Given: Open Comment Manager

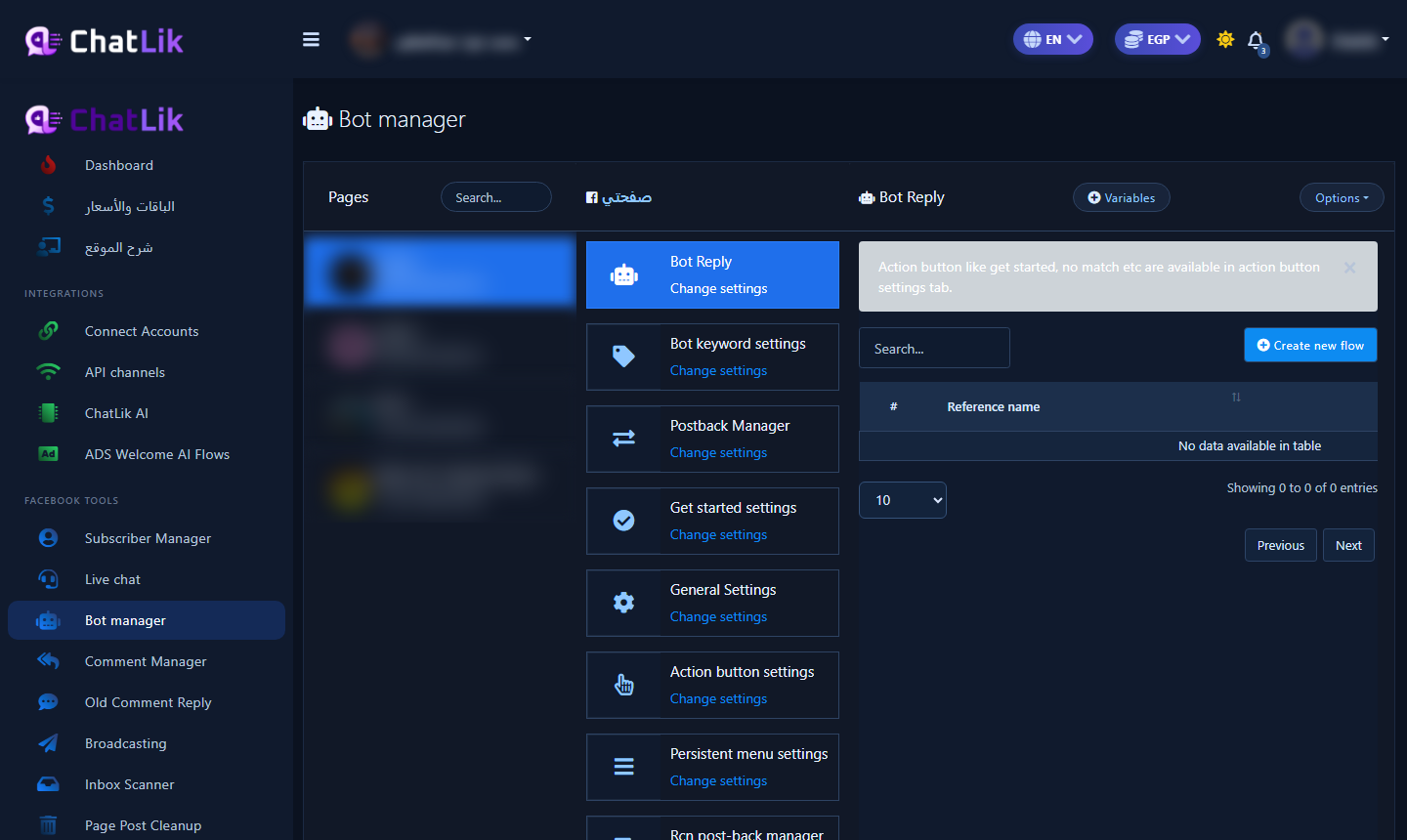Looking at the screenshot, I should coord(146,661).
